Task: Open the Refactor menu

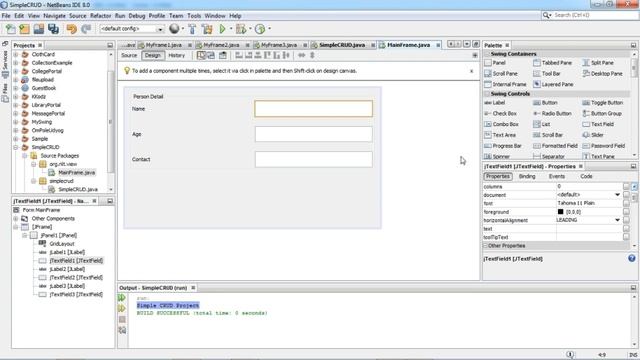Action: click(100, 16)
